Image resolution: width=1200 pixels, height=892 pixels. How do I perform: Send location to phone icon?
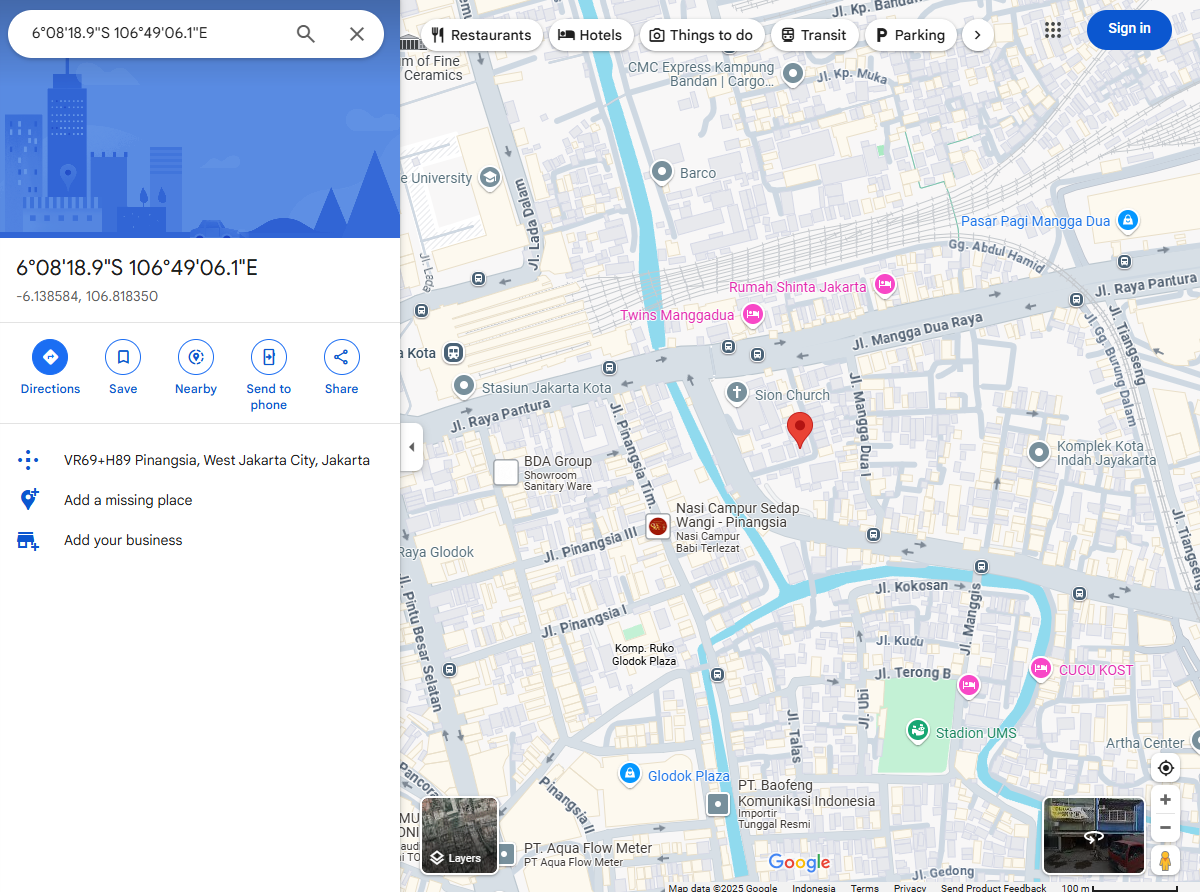click(268, 357)
